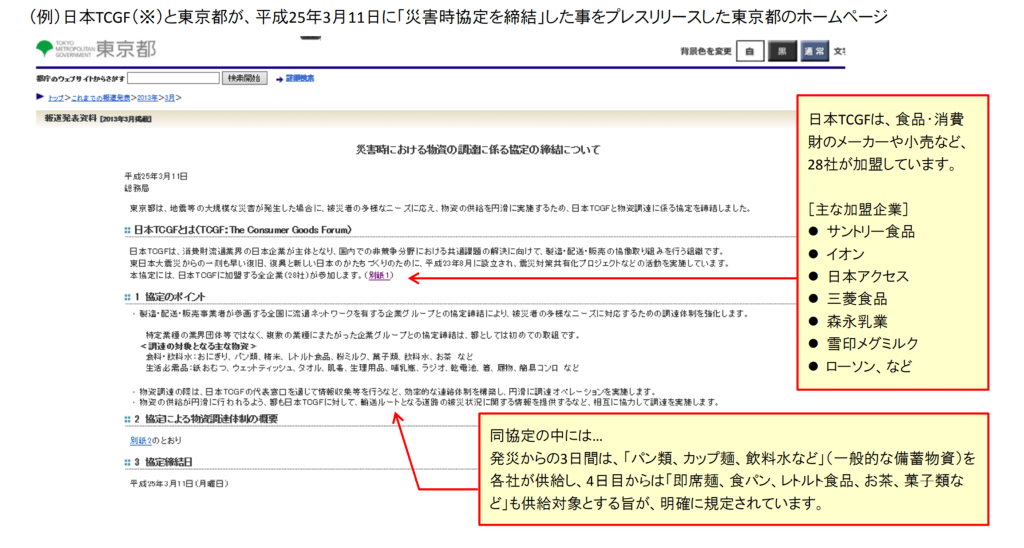Click the 検索開始 search button
Image resolution: width=1024 pixels, height=548 pixels.
pyautogui.click(x=244, y=78)
